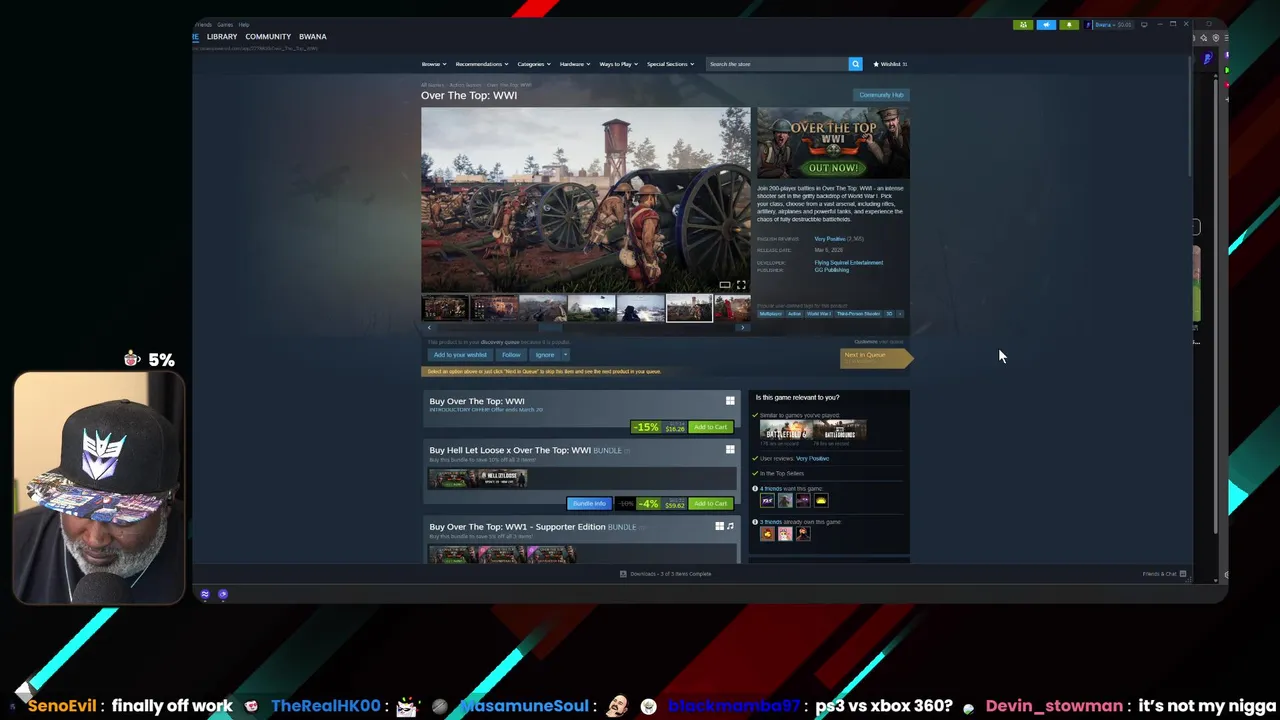Open the pink avatar friend who owns game
Screen dimensions: 1280x720
pos(785,534)
